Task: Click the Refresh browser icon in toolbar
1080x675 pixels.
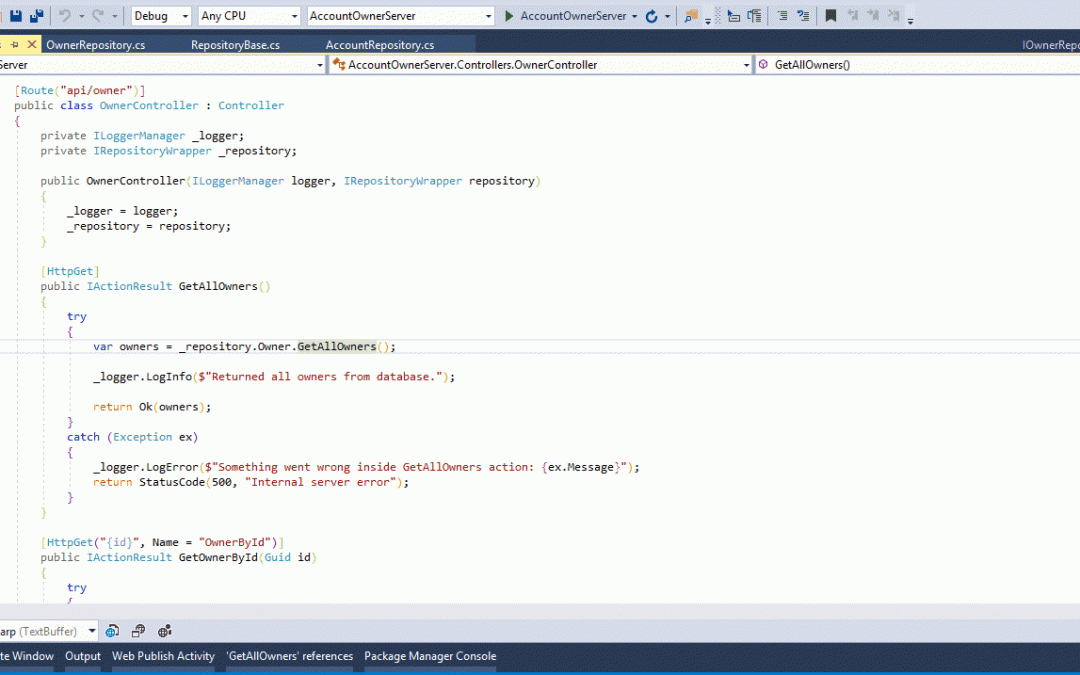Action: (652, 16)
